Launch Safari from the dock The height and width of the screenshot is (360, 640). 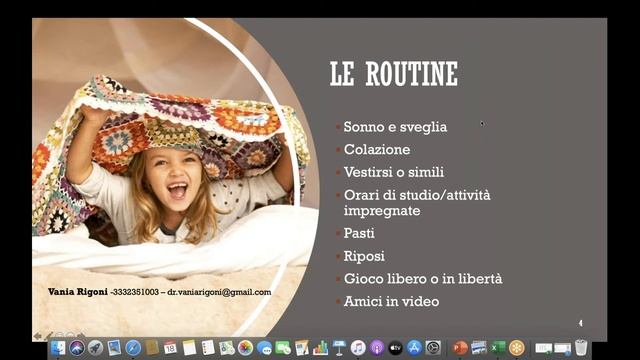tap(133, 348)
